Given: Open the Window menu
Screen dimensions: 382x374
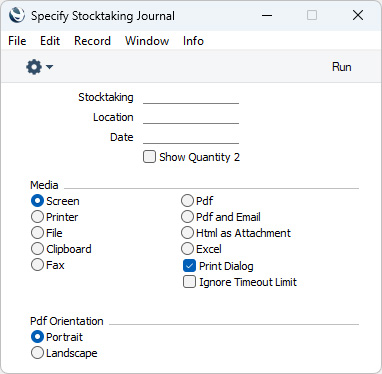Looking at the screenshot, I should pyautogui.click(x=147, y=41).
